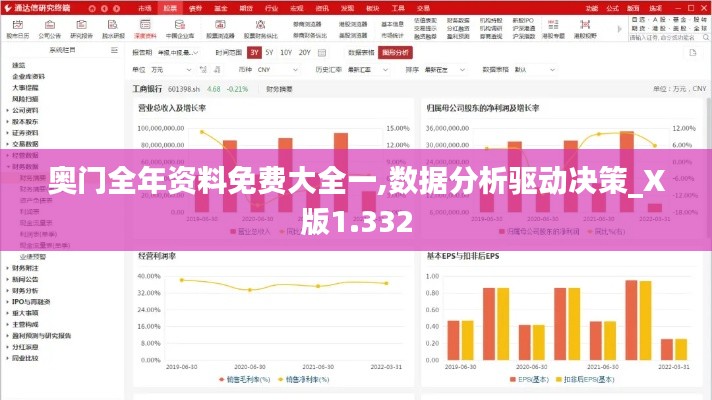The height and width of the screenshot is (400, 712).
Task: Open the 中国企业库 database icon
Action: [x=180, y=29]
